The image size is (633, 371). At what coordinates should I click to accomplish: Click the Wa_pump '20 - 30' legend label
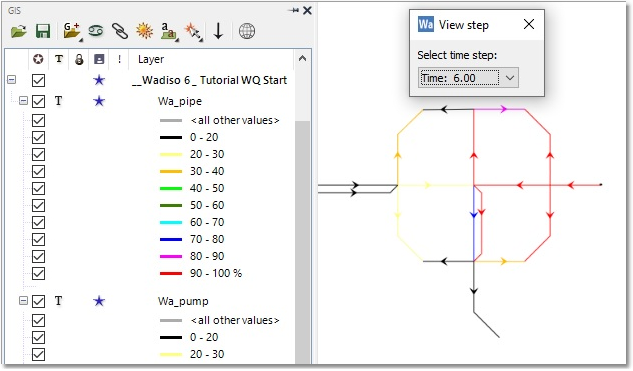(207, 354)
